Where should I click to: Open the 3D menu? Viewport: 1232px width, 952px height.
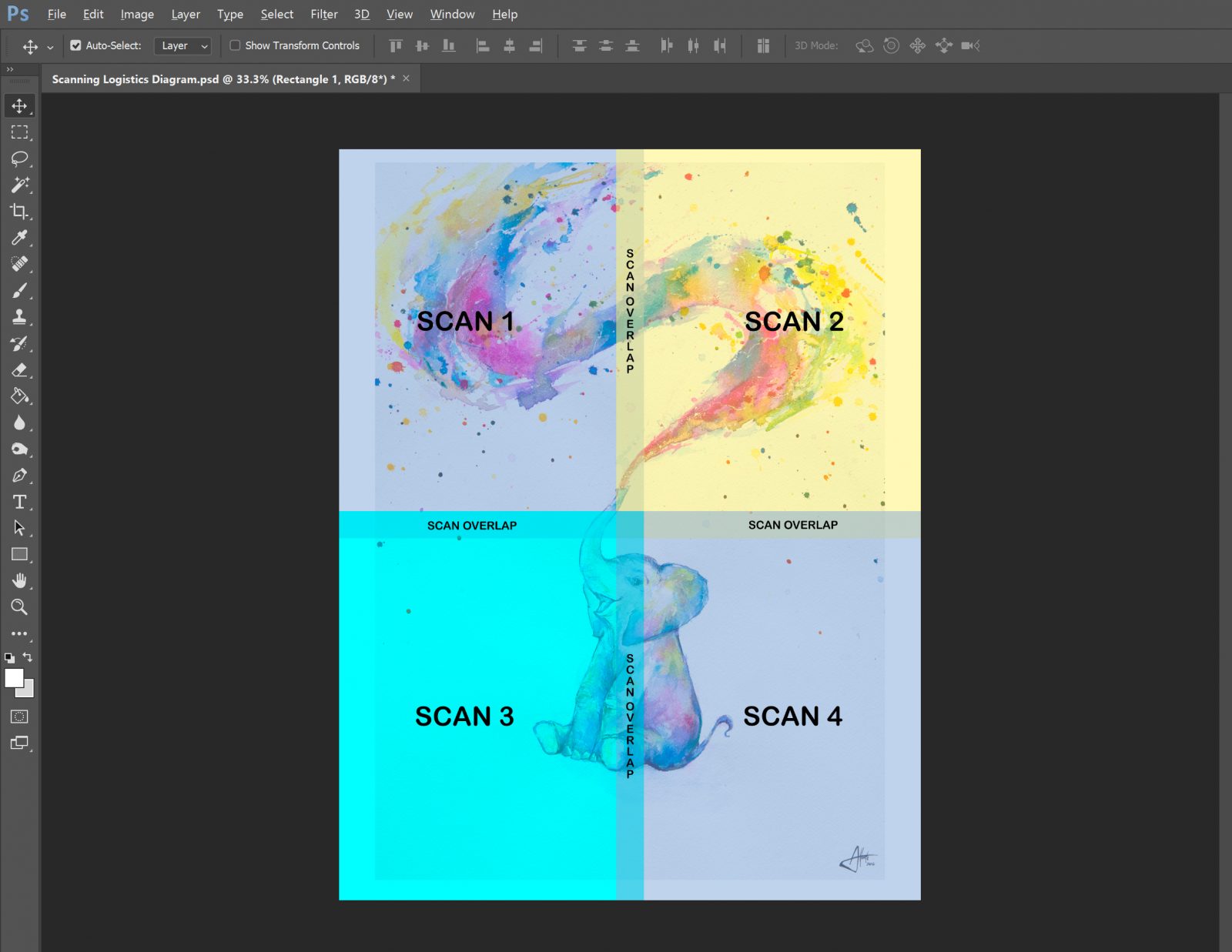coord(362,14)
